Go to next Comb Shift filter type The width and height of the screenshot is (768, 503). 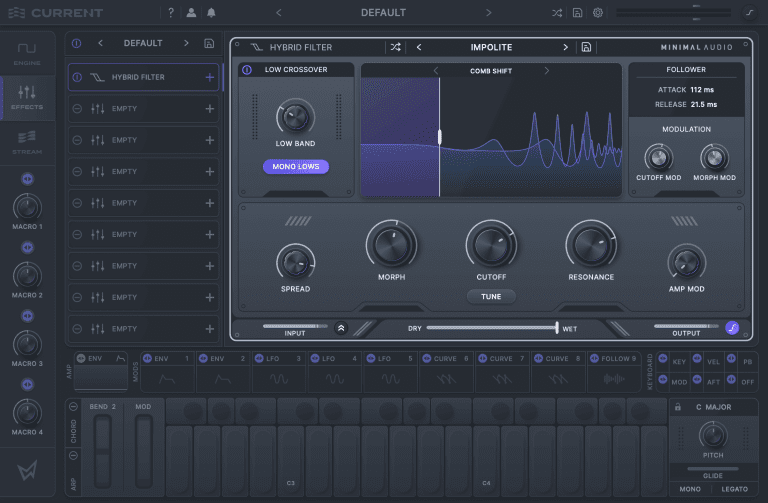[546, 71]
